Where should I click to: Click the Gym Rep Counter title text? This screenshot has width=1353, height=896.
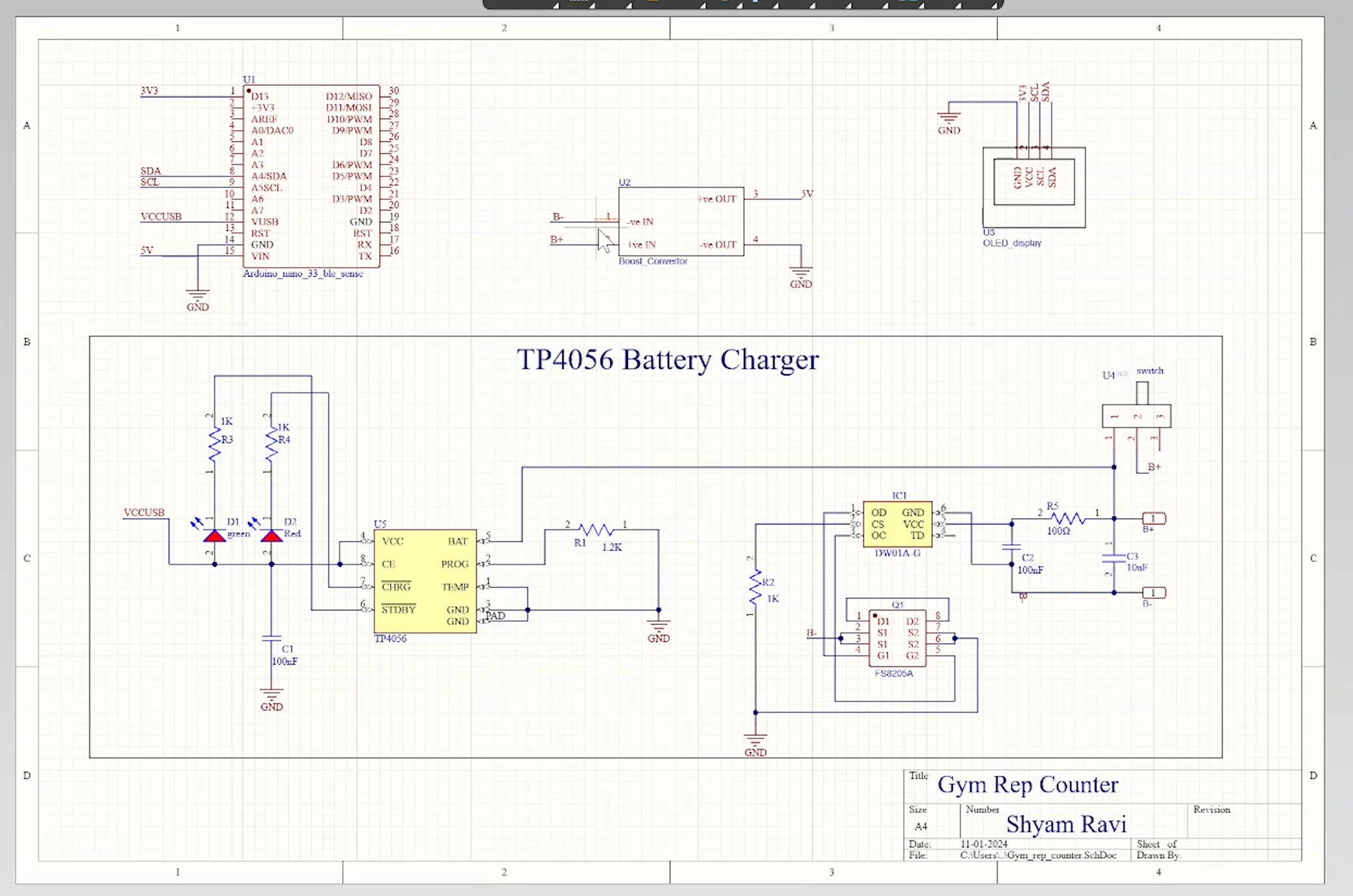pos(1028,784)
